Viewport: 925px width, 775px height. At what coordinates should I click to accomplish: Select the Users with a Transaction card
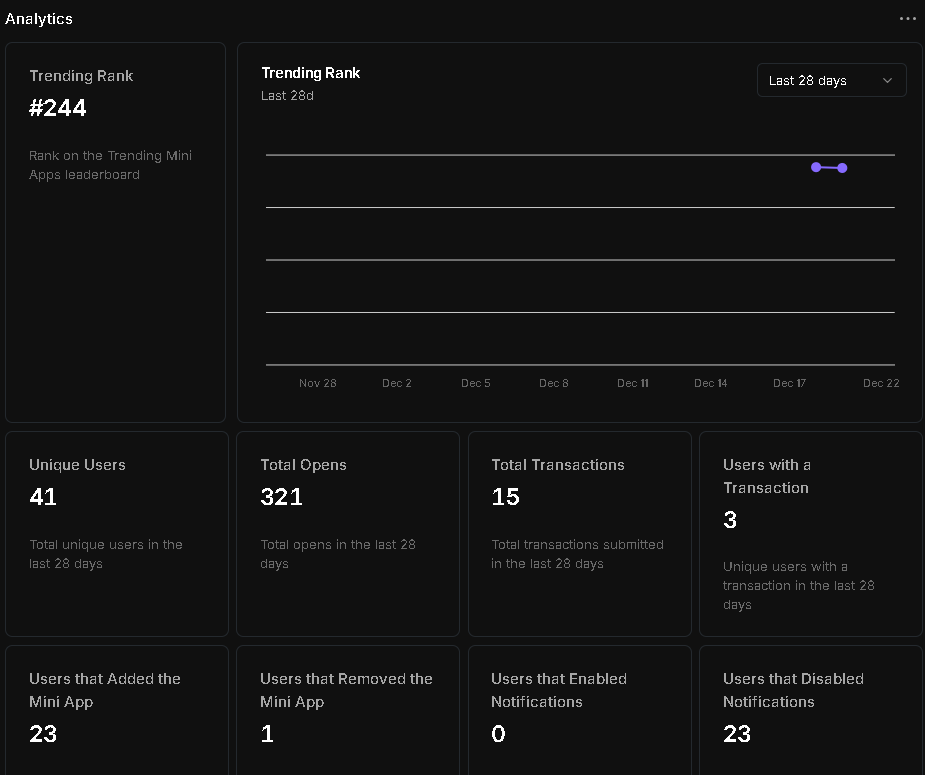pyautogui.click(x=811, y=533)
